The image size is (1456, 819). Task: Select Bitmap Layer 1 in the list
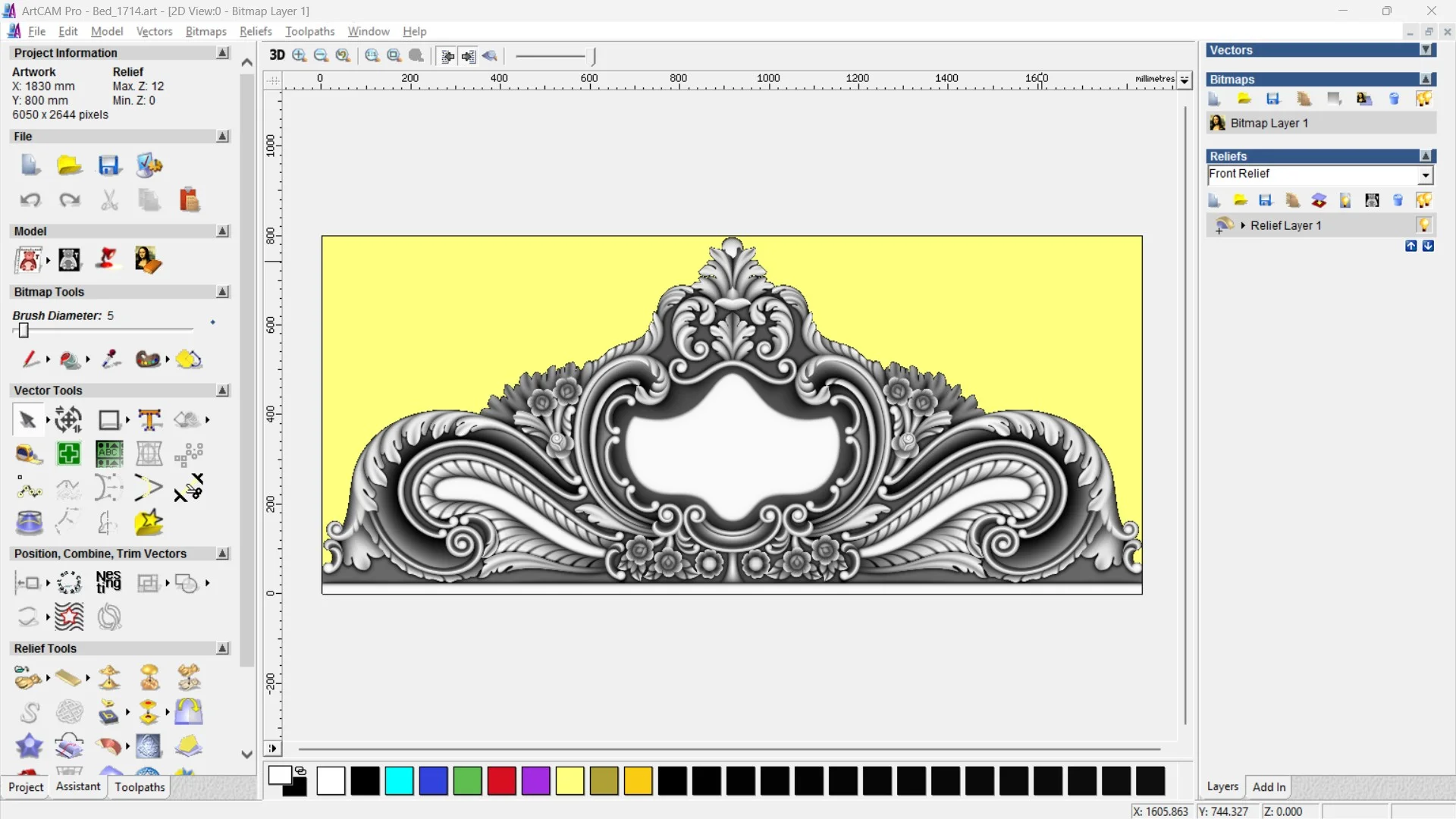[x=1269, y=123]
